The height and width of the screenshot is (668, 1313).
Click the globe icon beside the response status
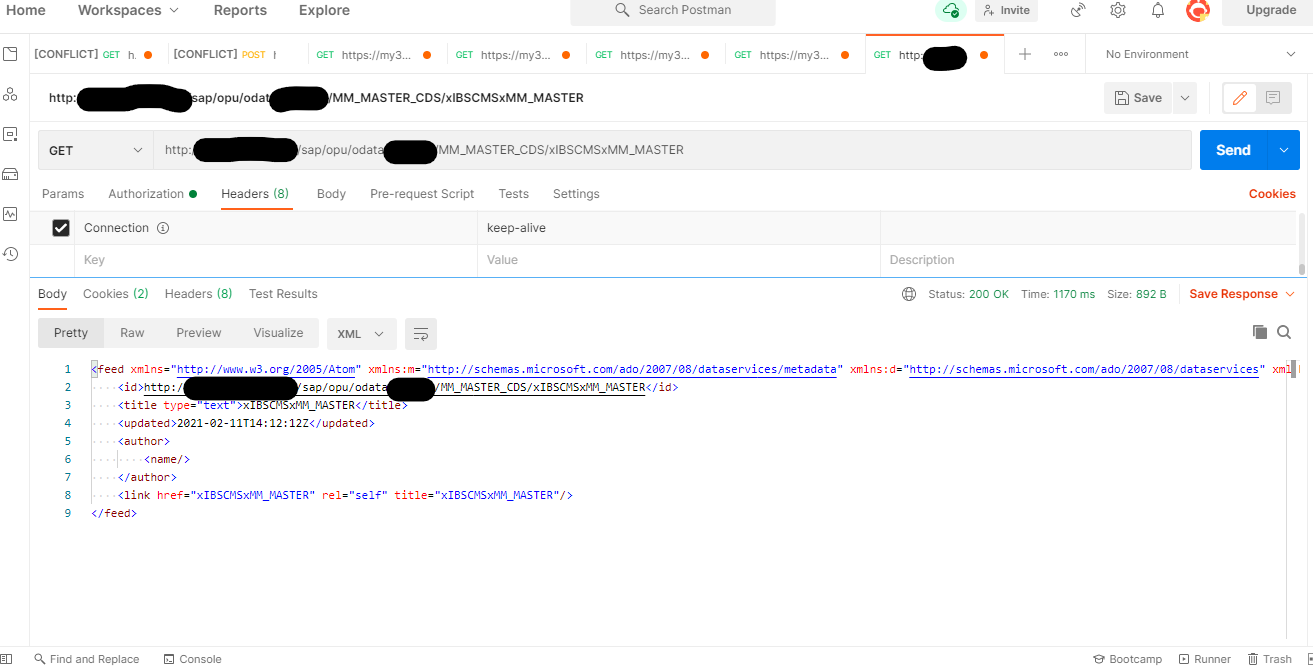coord(909,294)
